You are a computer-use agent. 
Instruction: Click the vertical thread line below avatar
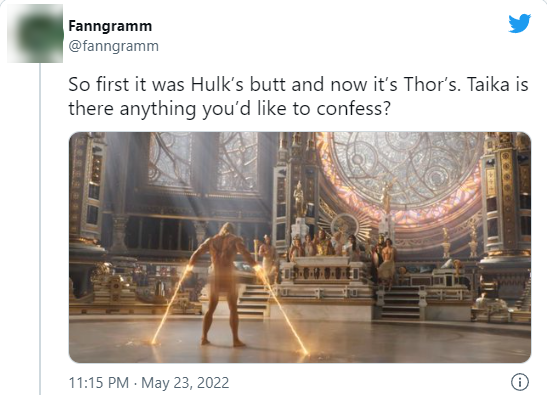click(40, 229)
